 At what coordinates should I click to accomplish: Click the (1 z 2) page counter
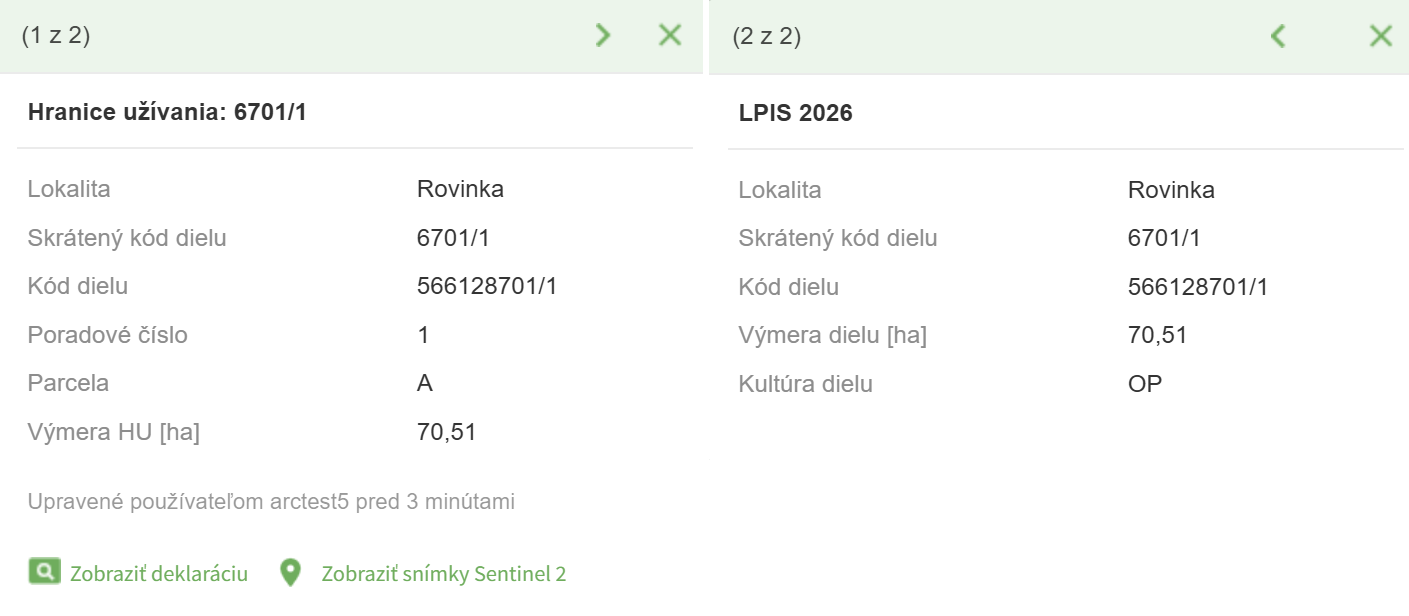click(56, 37)
